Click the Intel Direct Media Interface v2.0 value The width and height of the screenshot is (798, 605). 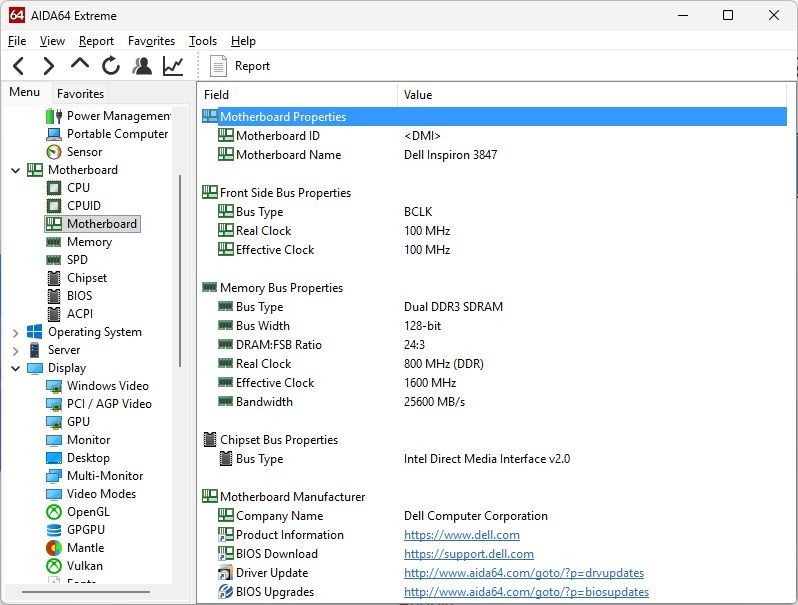tap(487, 459)
